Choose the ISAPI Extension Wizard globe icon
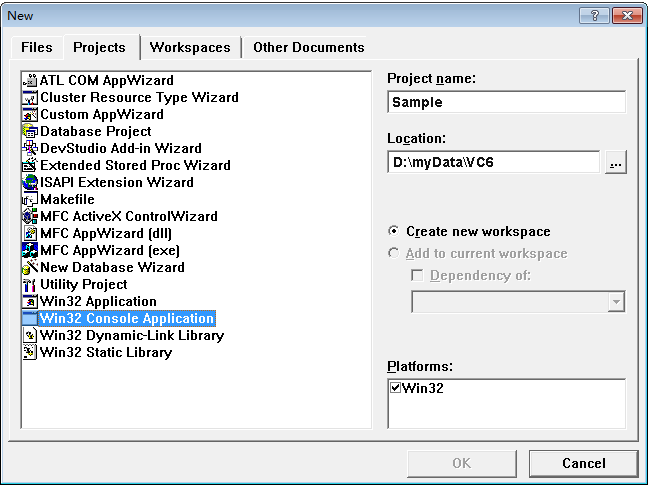The image size is (648, 487). [x=30, y=182]
